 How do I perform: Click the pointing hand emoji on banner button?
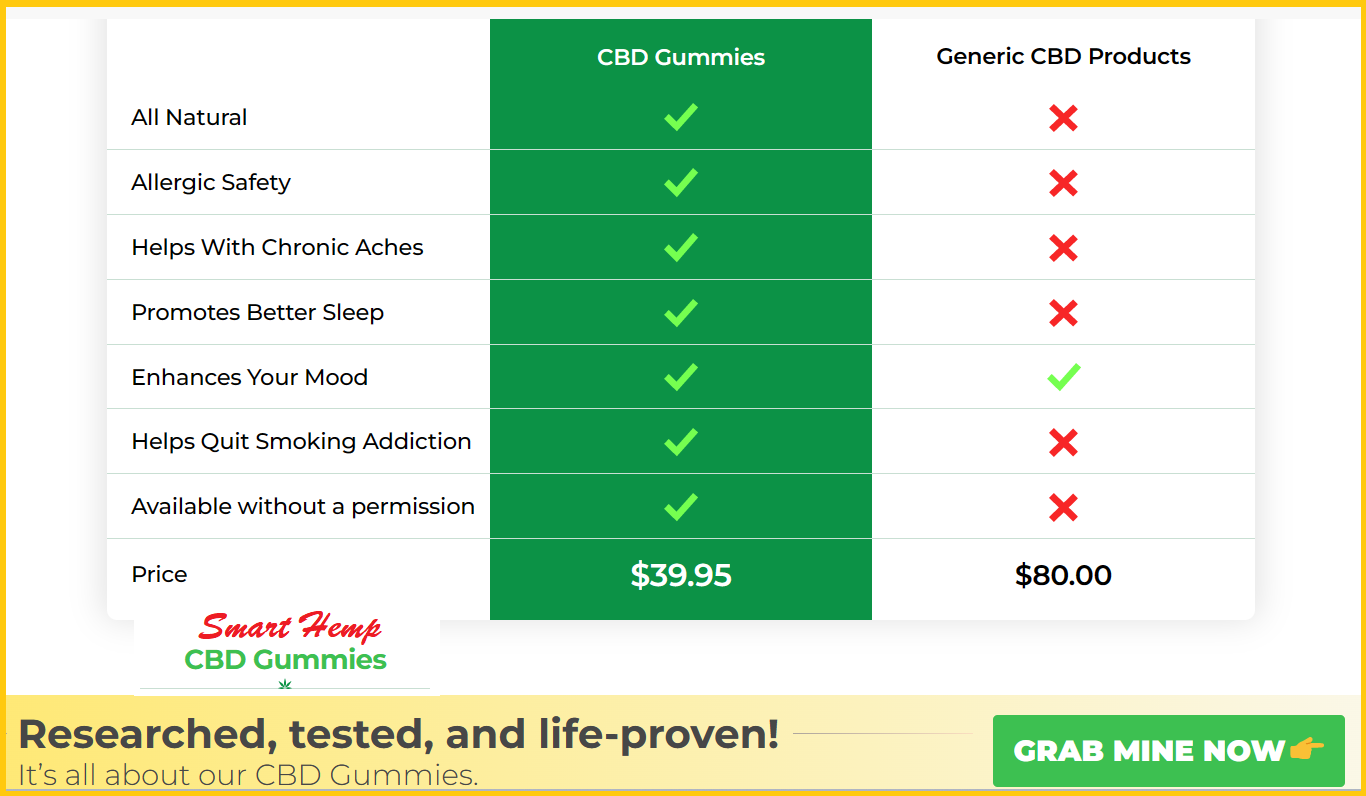point(1306,750)
